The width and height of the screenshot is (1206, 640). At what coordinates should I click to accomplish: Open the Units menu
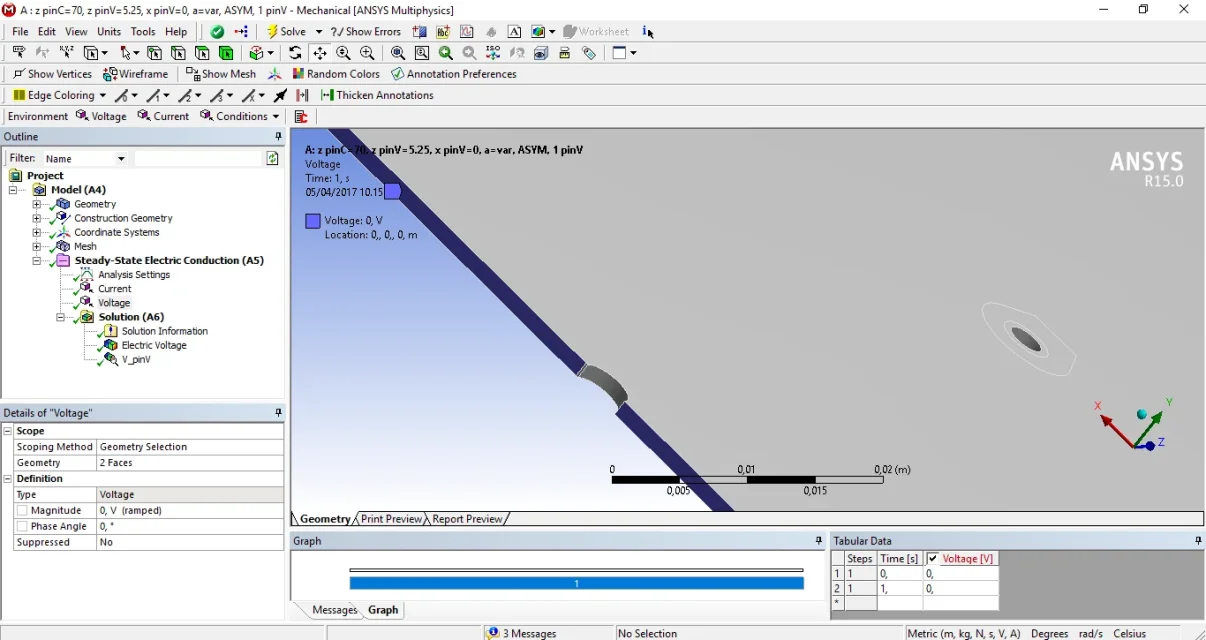coord(109,32)
